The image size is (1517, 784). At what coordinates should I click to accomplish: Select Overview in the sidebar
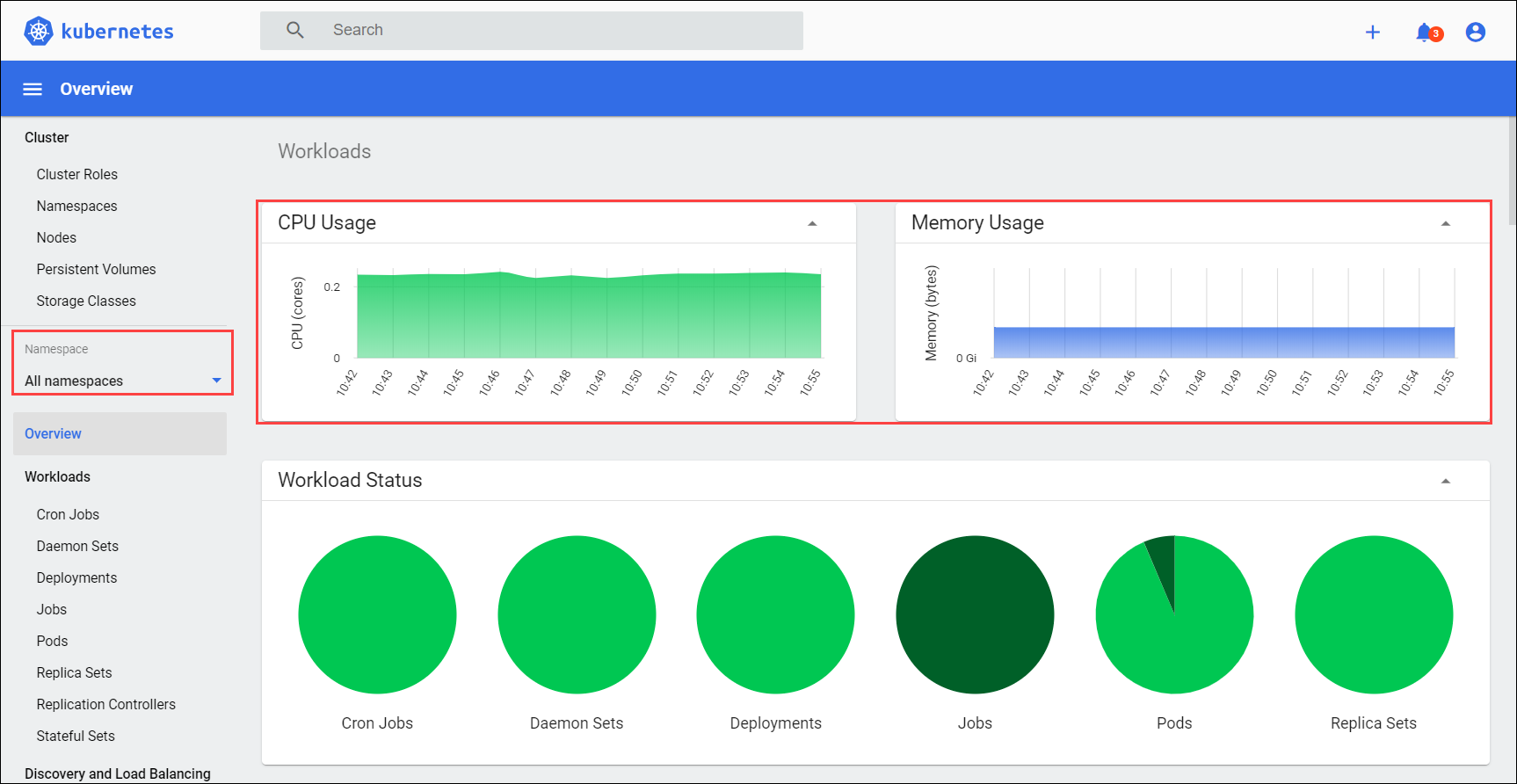click(54, 434)
